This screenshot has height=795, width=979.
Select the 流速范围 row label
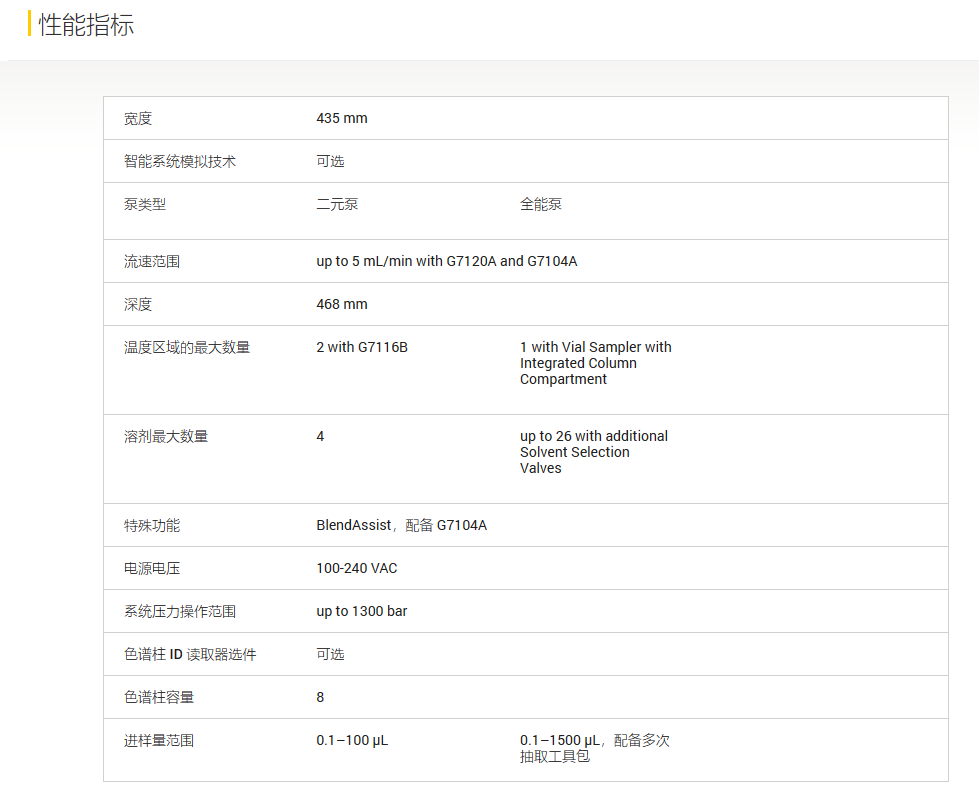coord(152,261)
